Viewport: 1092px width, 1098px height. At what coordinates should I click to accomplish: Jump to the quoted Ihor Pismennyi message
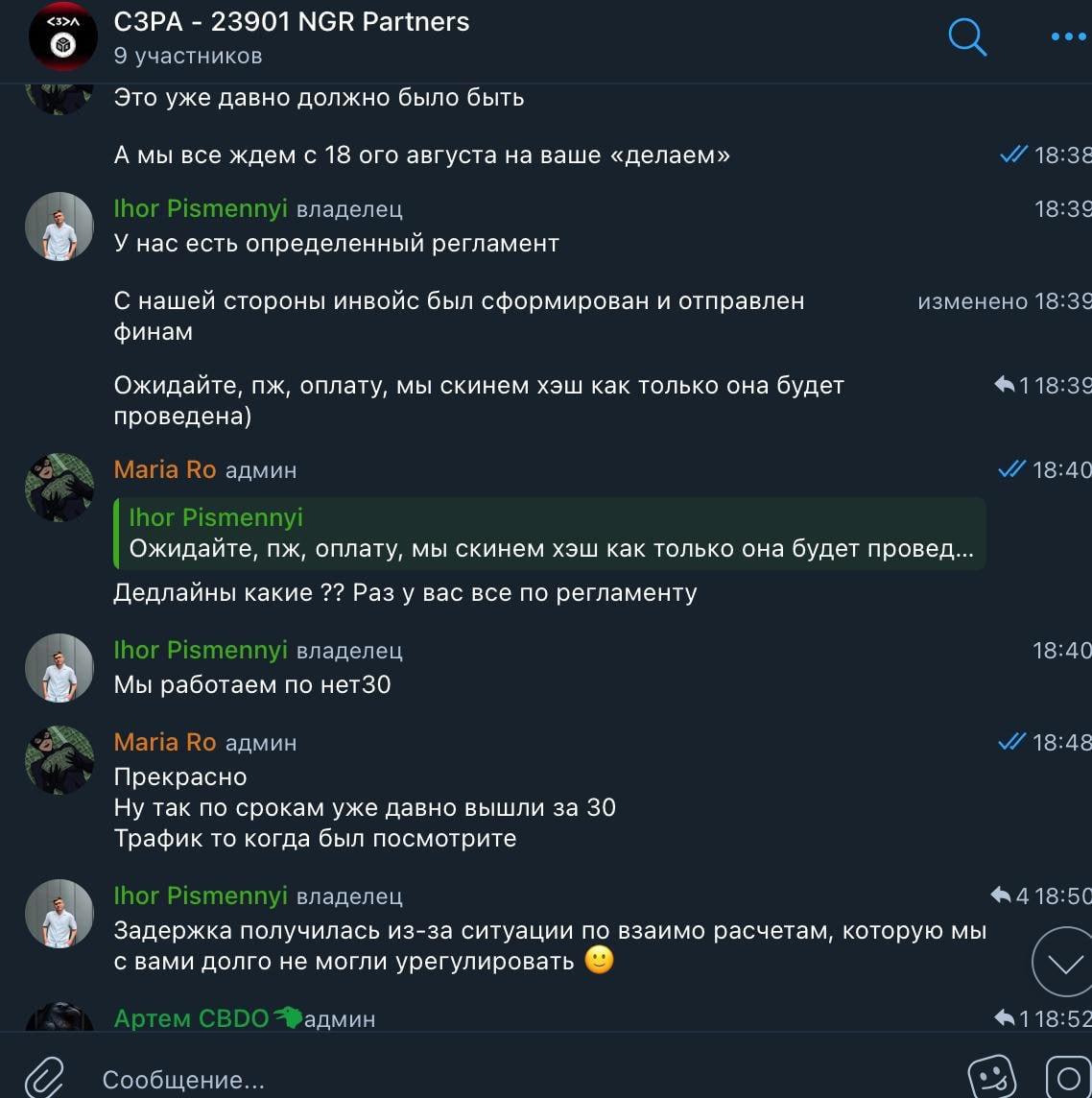549,534
